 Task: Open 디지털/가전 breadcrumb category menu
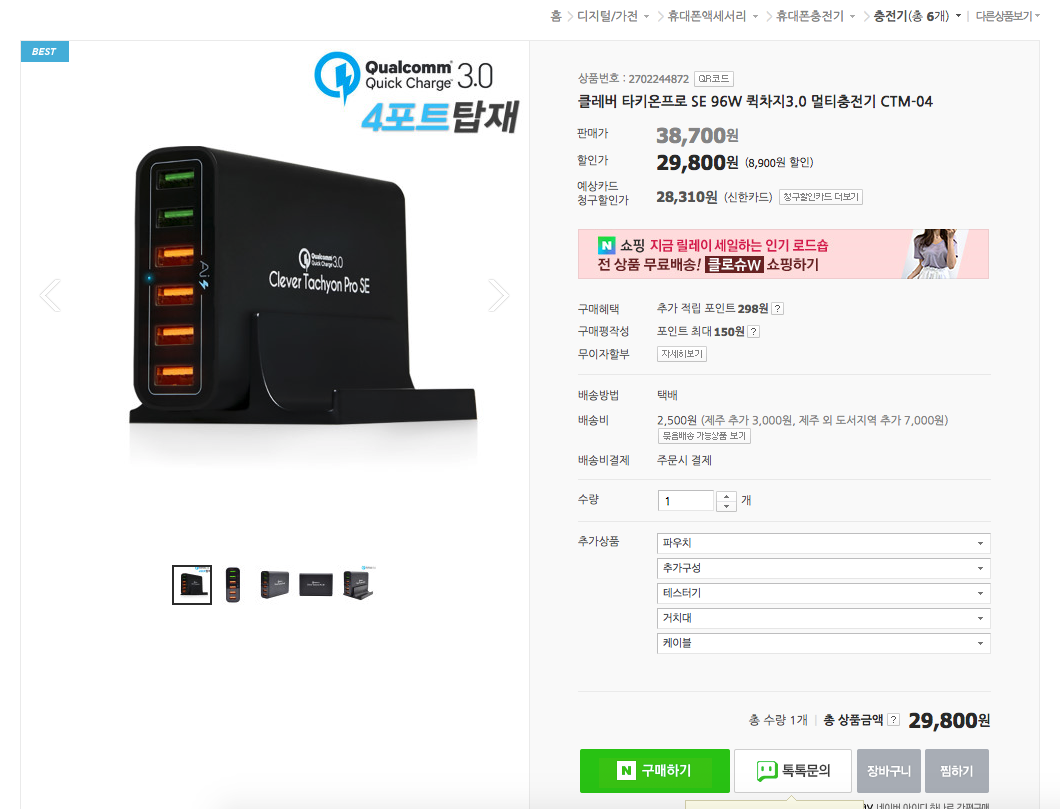[x=613, y=16]
